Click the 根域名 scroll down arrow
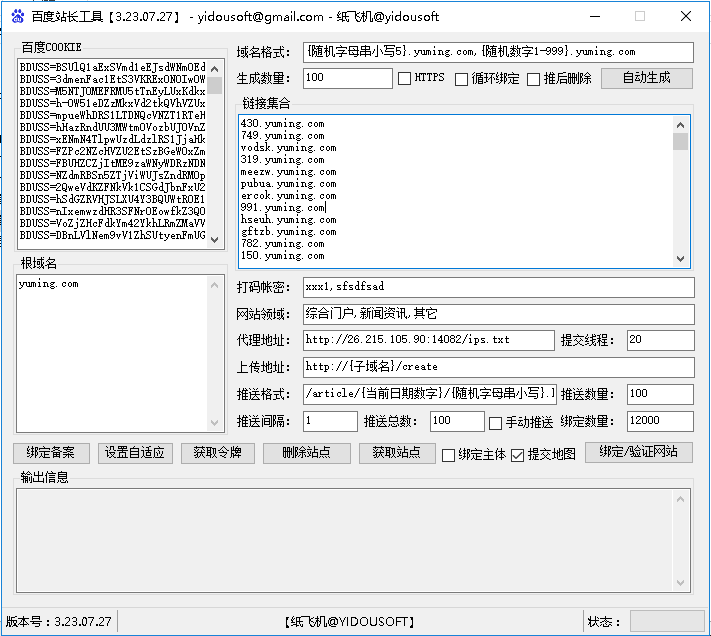711x636 pixels. [x=214, y=423]
